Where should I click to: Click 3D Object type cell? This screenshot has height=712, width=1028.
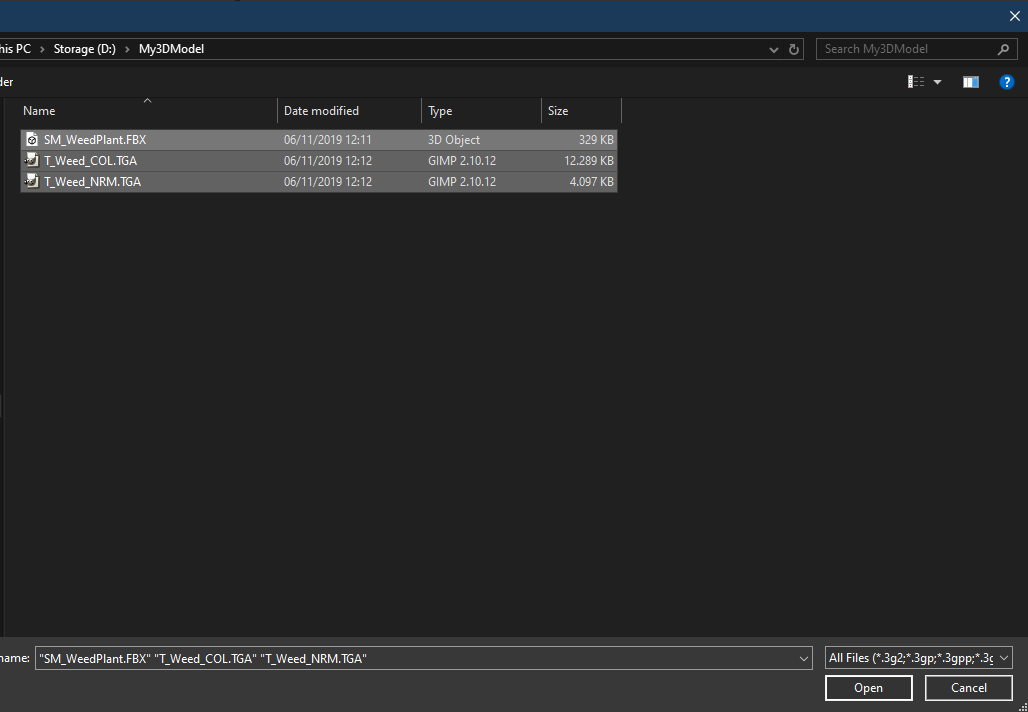click(x=454, y=140)
